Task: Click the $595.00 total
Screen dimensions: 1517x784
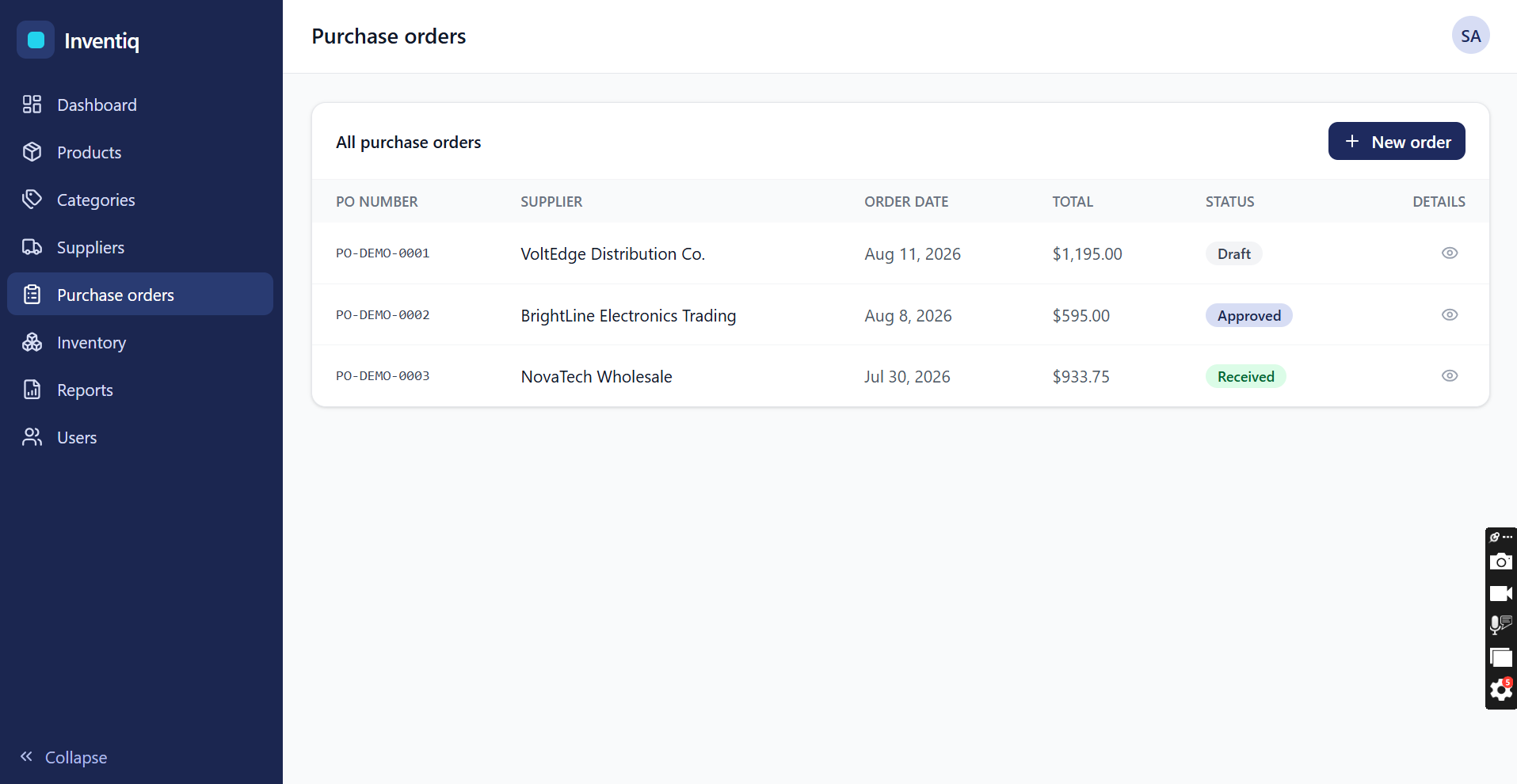Action: click(1081, 315)
